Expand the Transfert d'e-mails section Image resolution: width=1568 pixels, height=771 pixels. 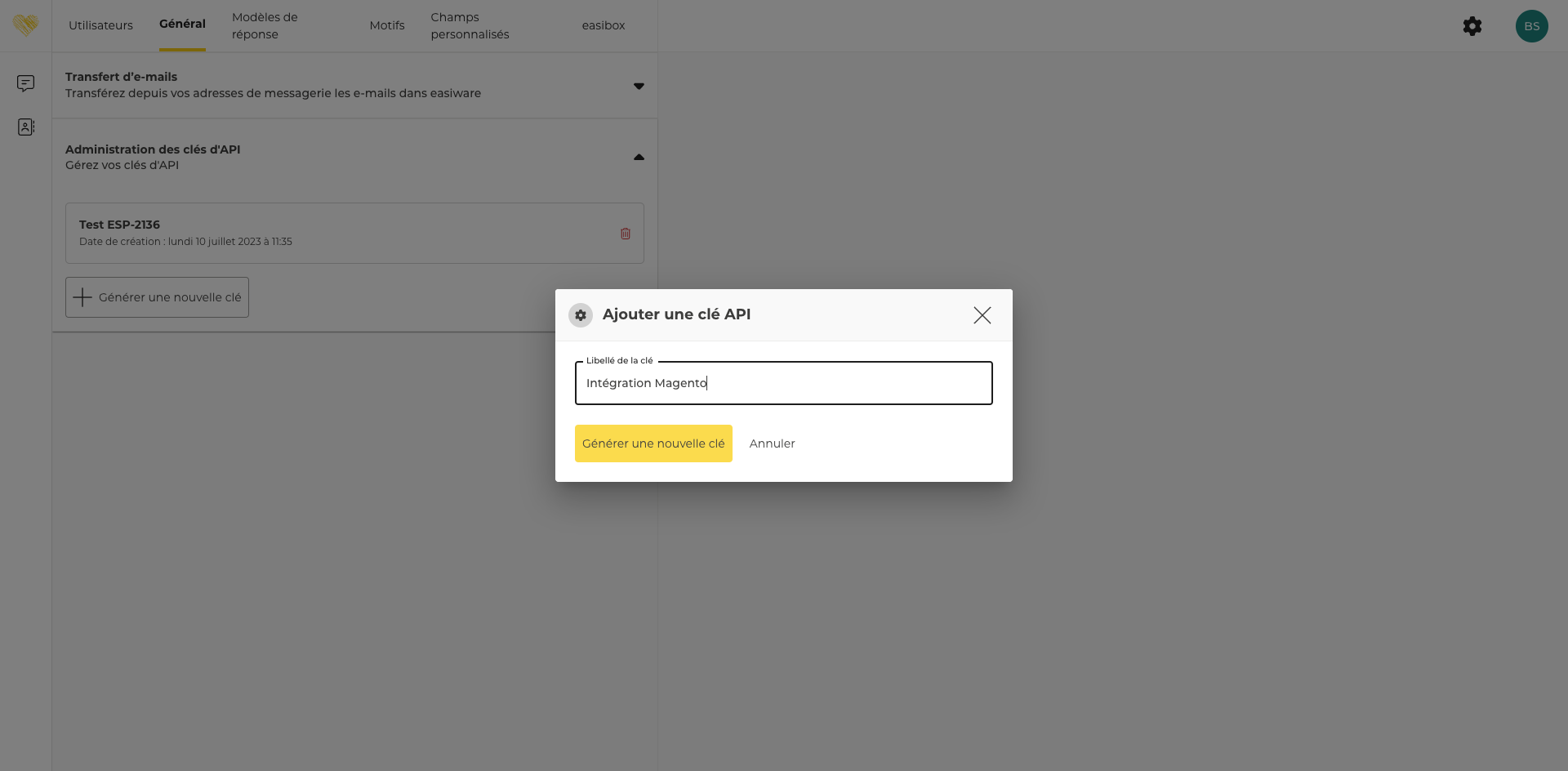point(639,86)
